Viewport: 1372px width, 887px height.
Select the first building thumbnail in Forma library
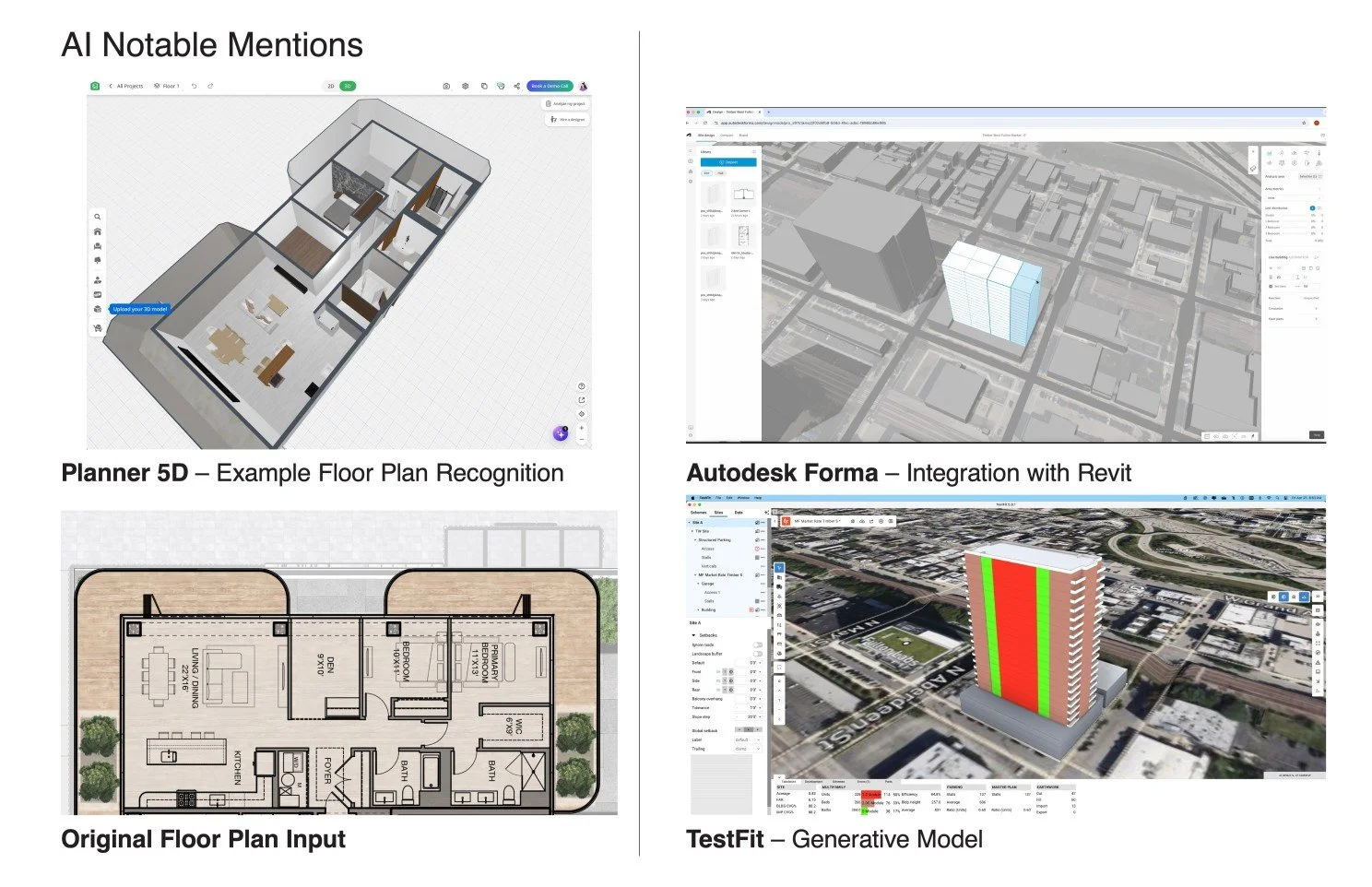pyautogui.click(x=713, y=195)
